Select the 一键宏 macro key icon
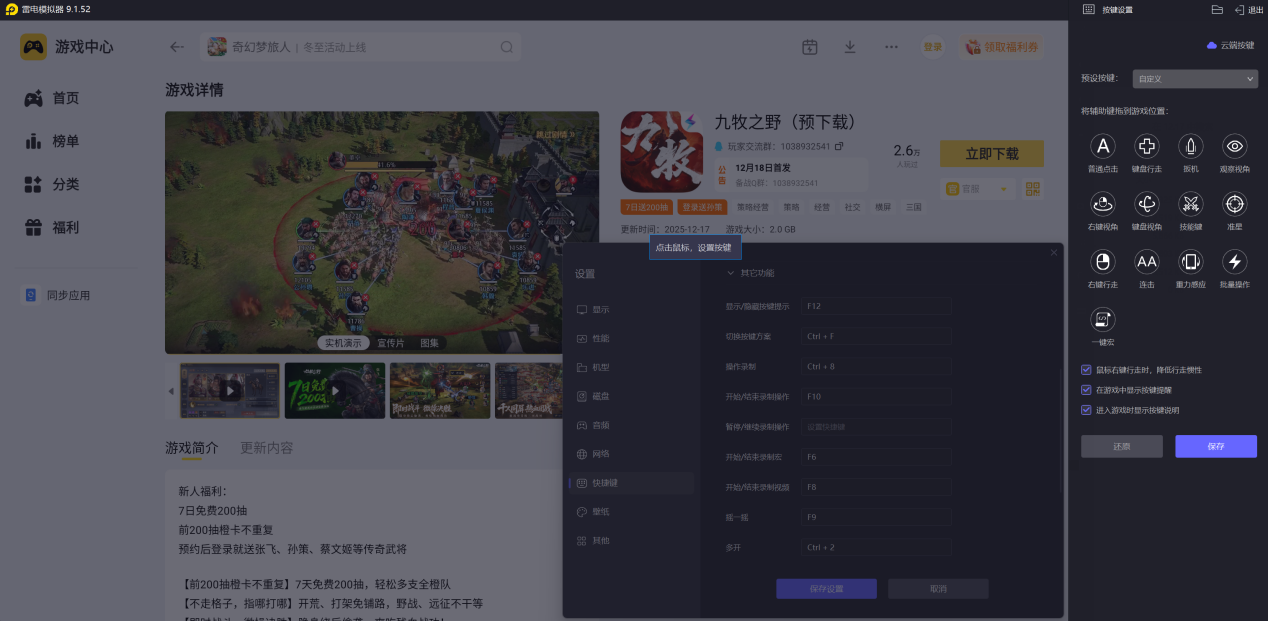1268x621 pixels. coord(1102,319)
